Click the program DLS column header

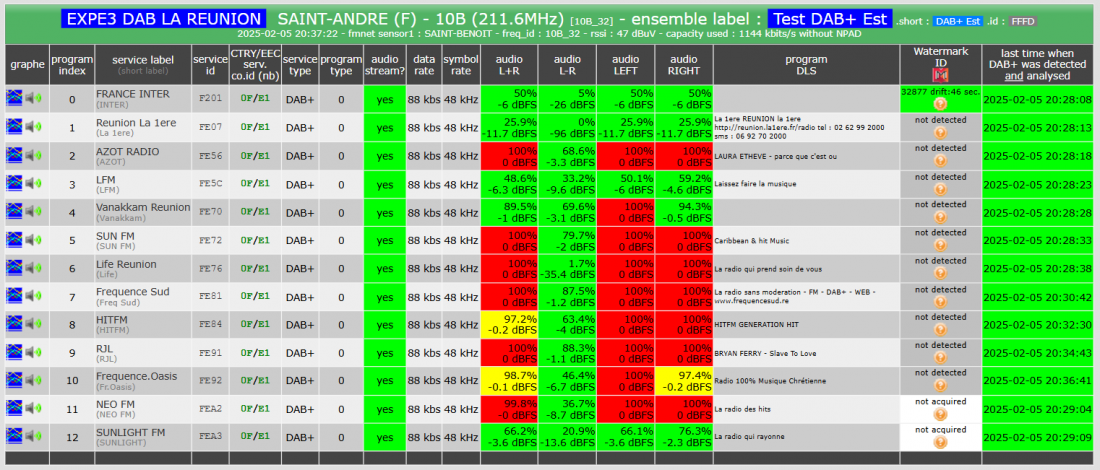[x=806, y=65]
